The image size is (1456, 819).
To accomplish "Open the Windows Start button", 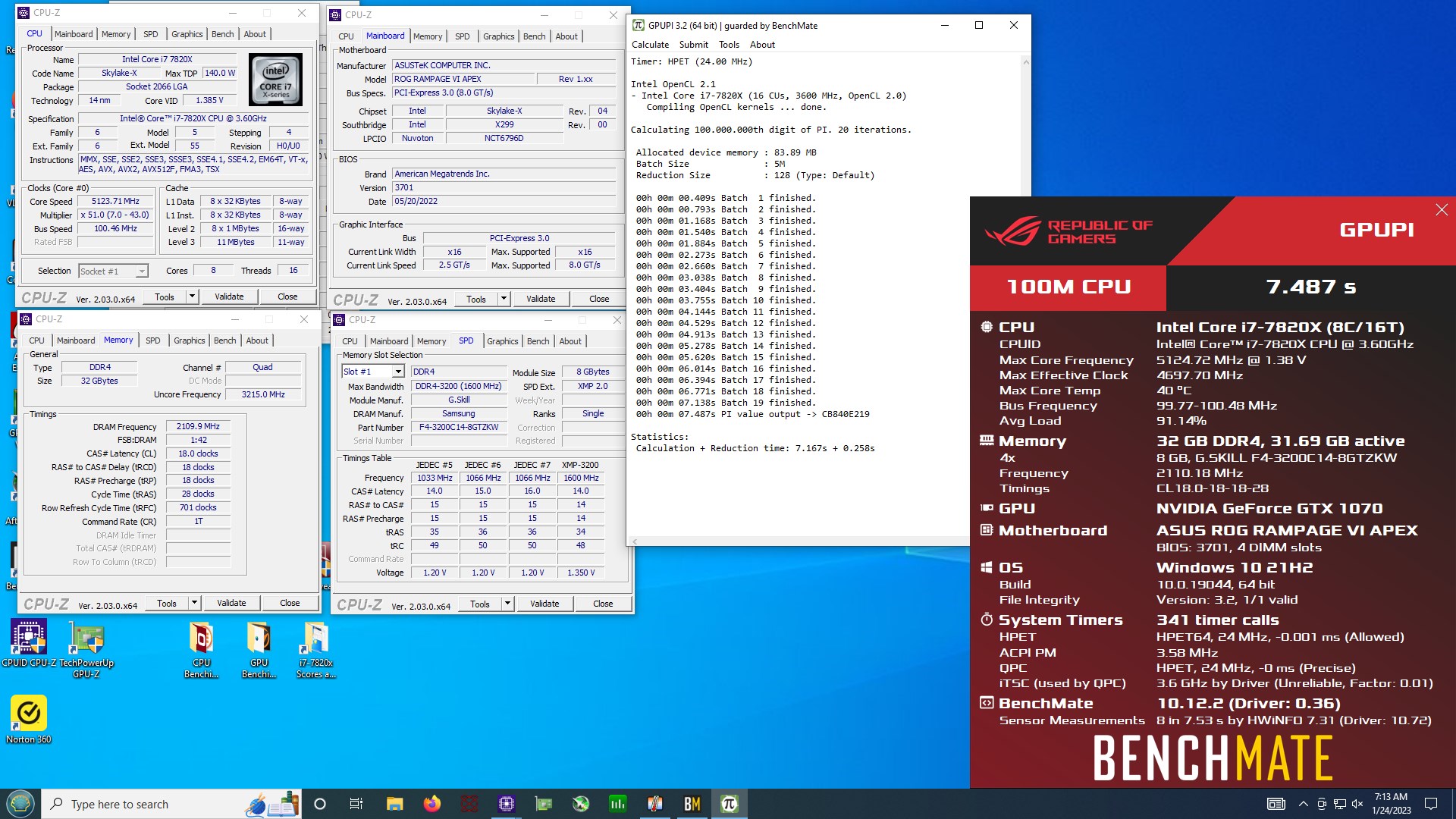I will [20, 804].
